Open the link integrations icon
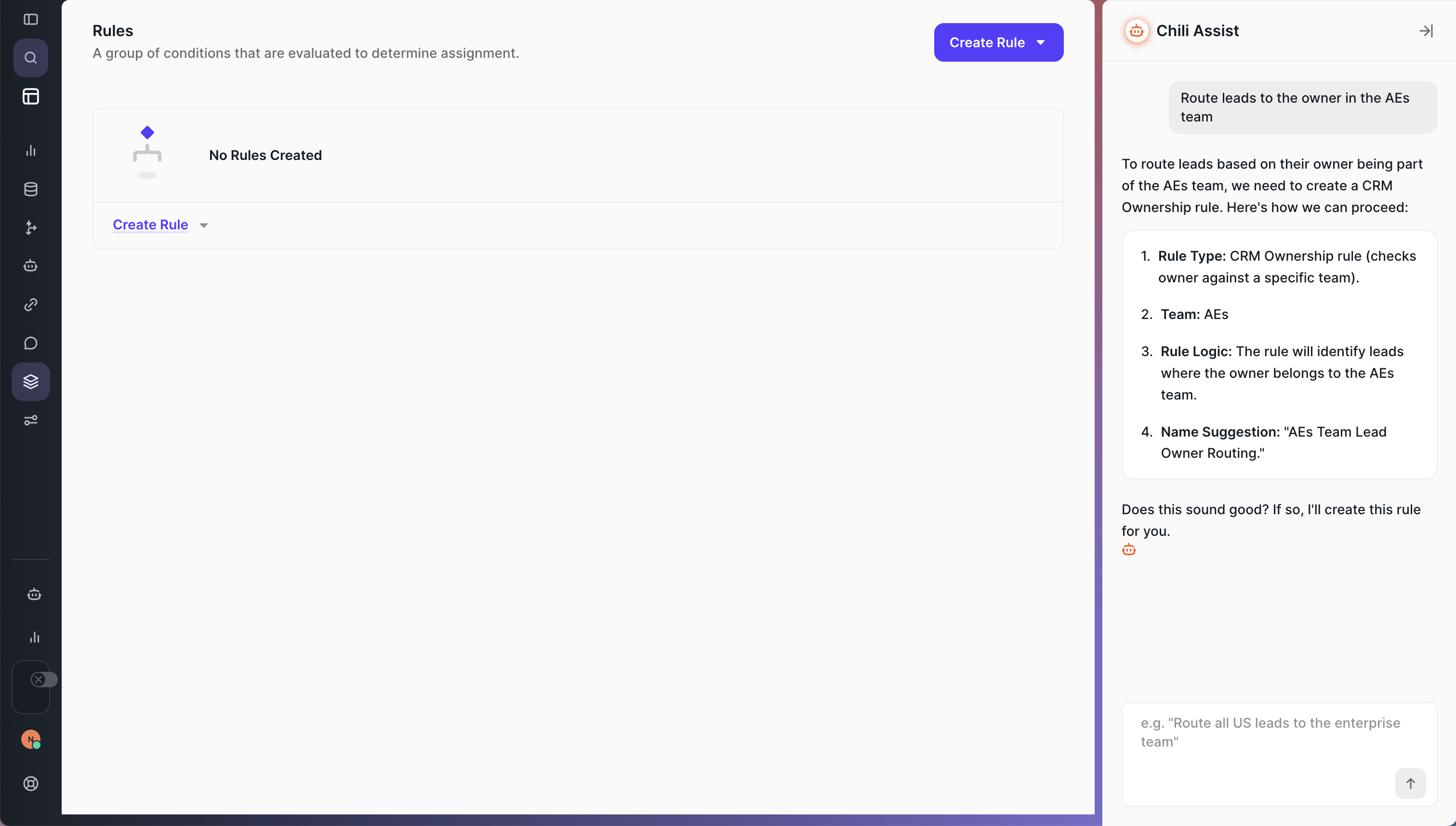The image size is (1456, 826). pos(31,305)
